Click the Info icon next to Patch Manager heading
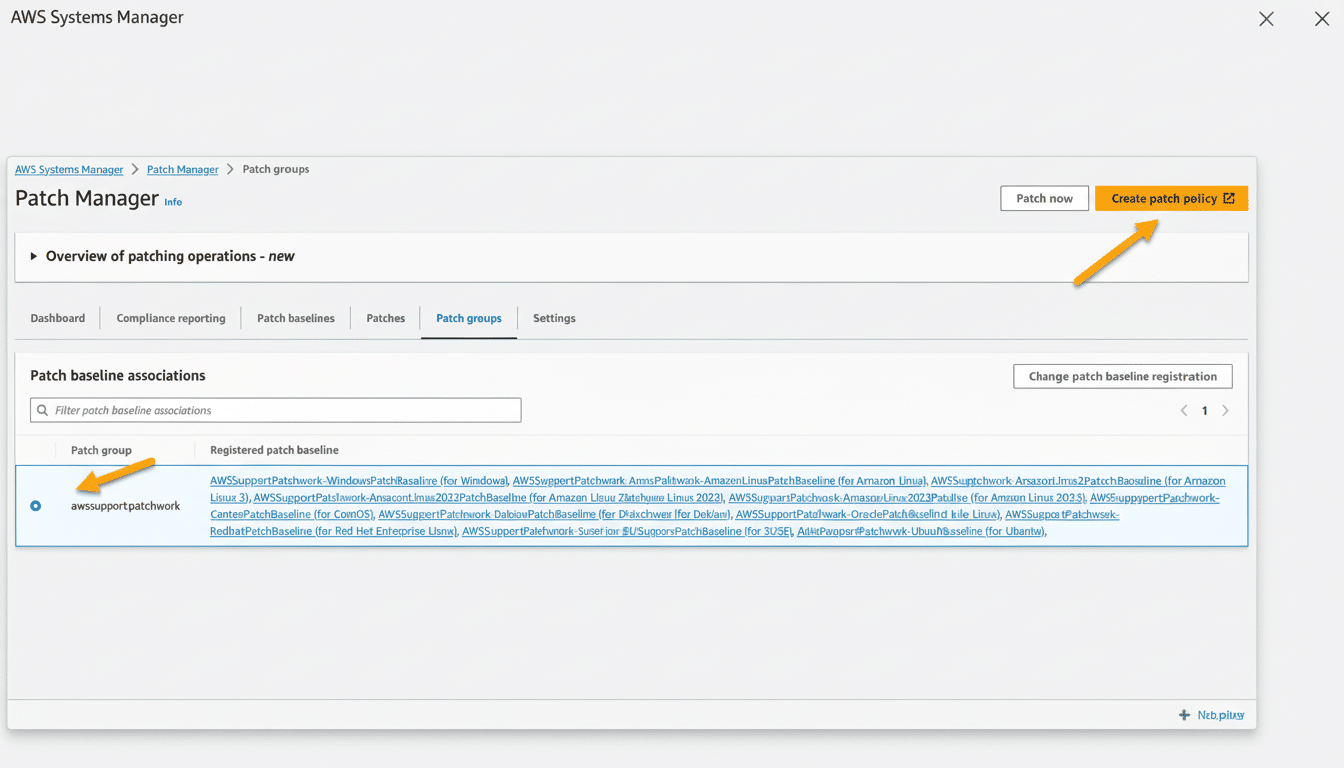The height and width of the screenshot is (768, 1344). coord(172,202)
